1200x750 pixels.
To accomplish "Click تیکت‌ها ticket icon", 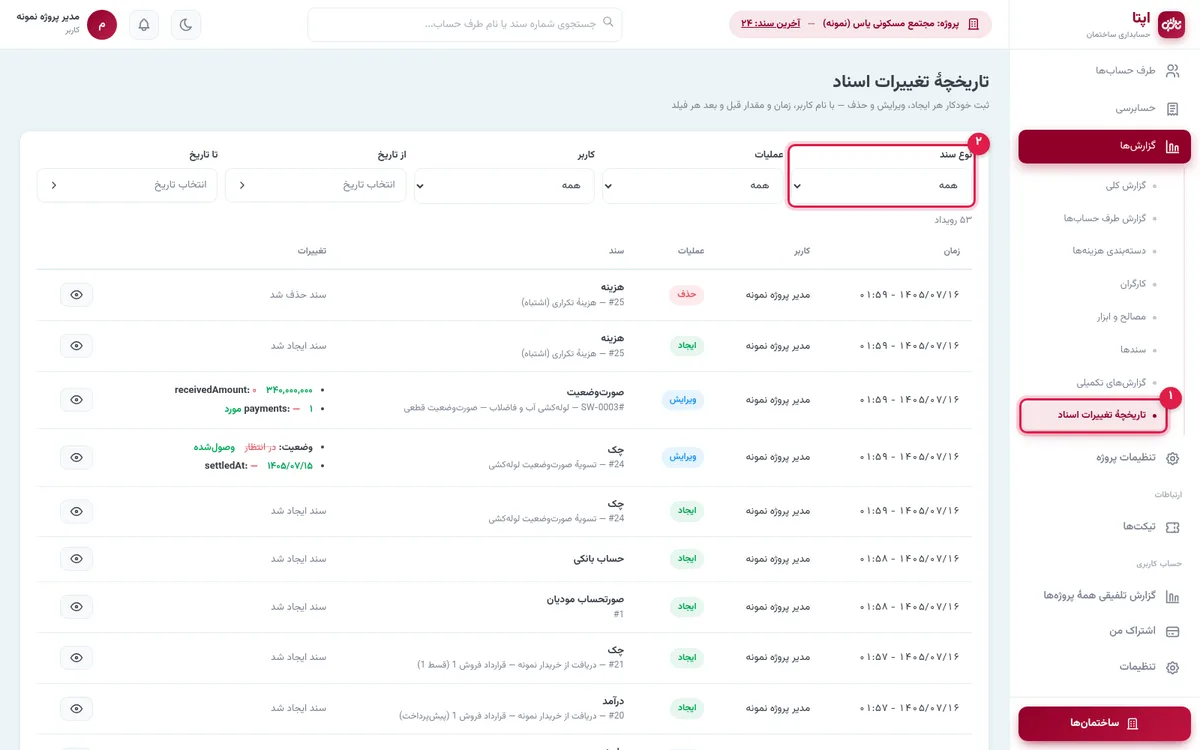I will (x=1173, y=526).
